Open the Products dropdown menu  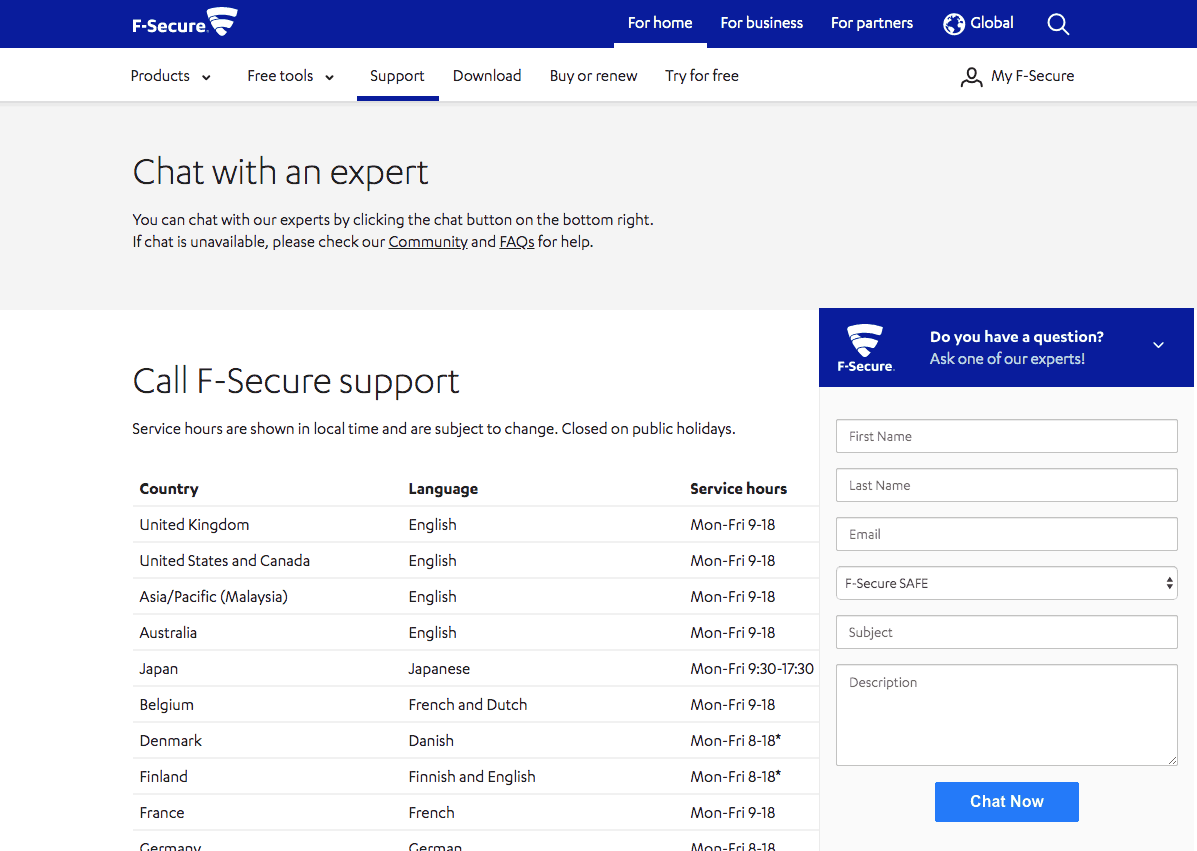(170, 75)
